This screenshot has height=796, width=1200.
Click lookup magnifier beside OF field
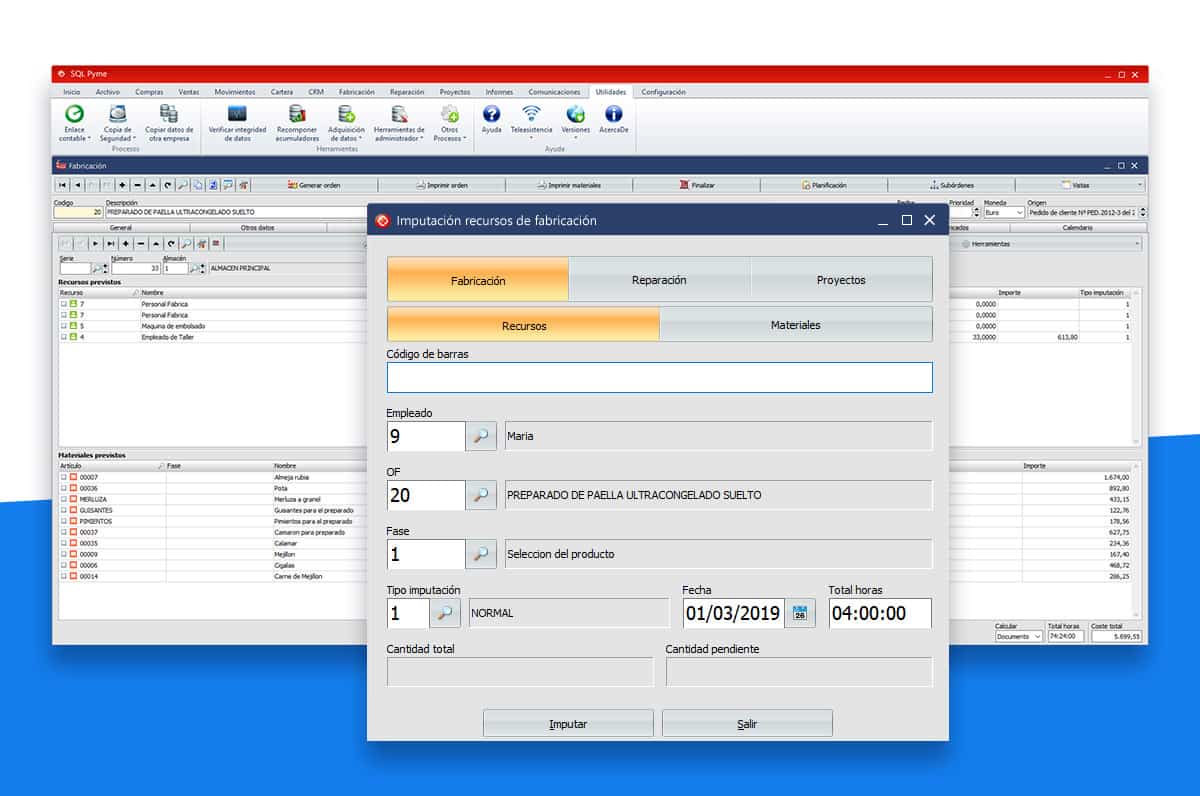pos(481,495)
